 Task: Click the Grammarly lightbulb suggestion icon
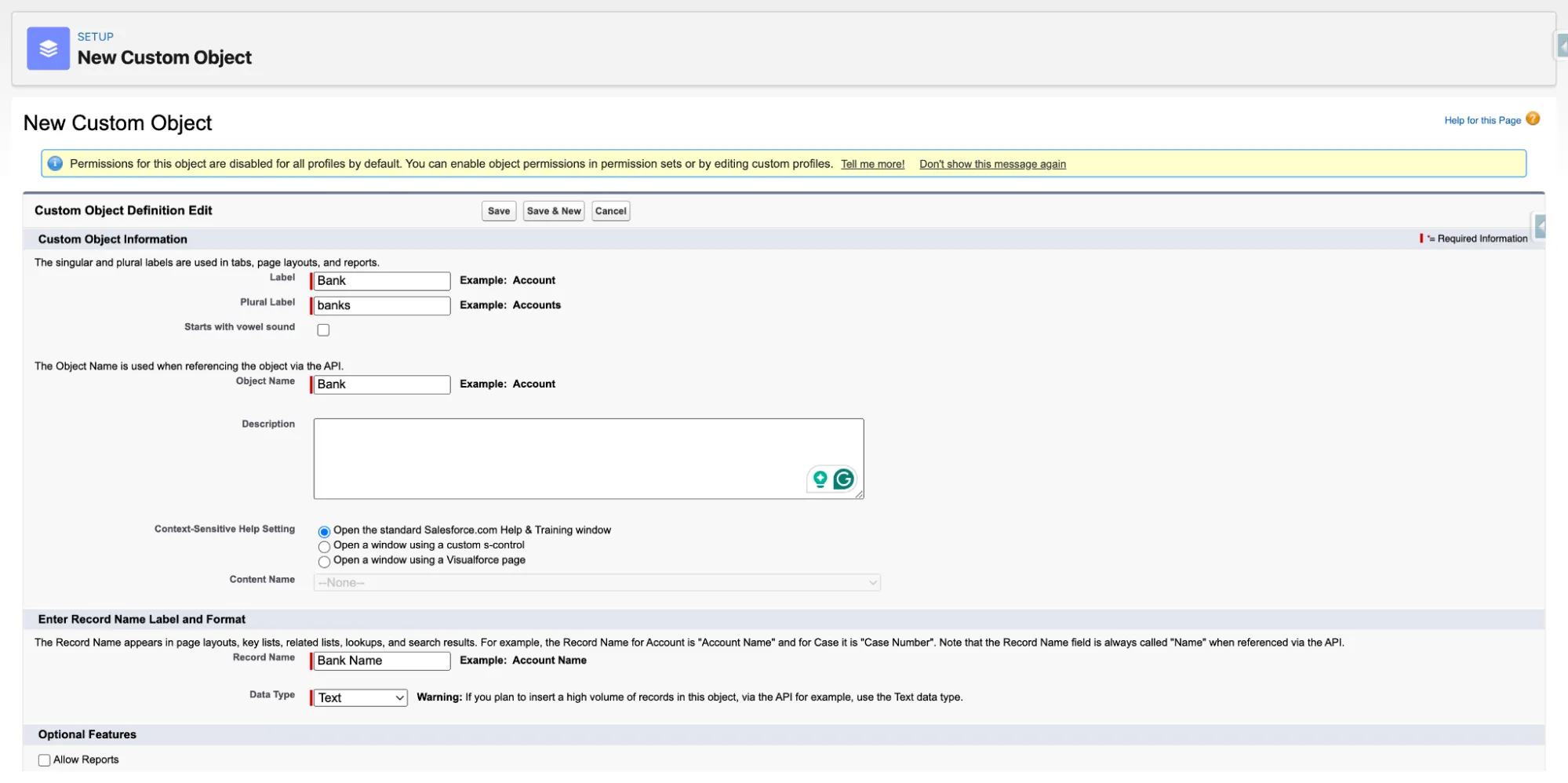[x=820, y=479]
